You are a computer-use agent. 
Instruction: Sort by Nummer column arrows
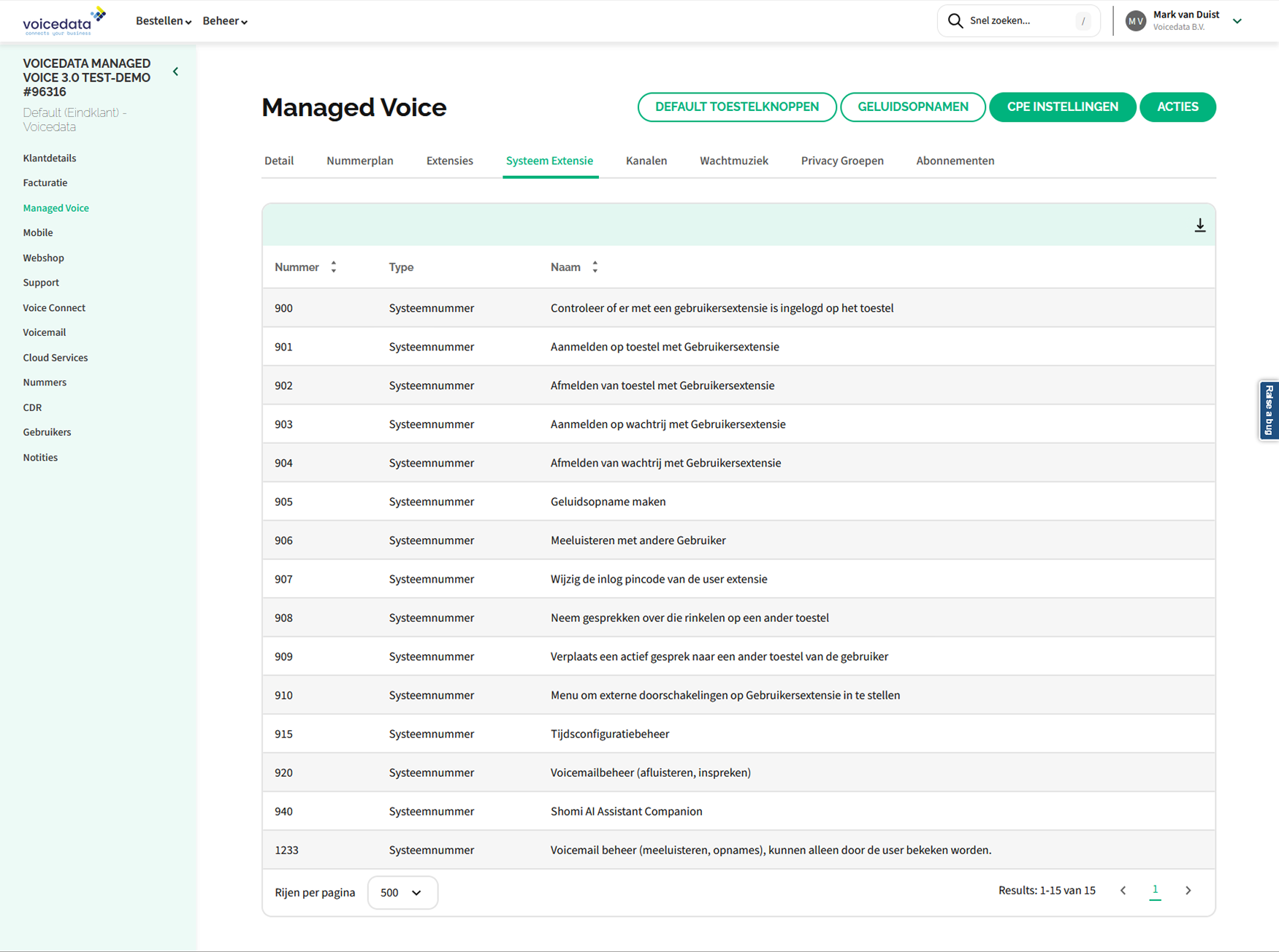[334, 267]
